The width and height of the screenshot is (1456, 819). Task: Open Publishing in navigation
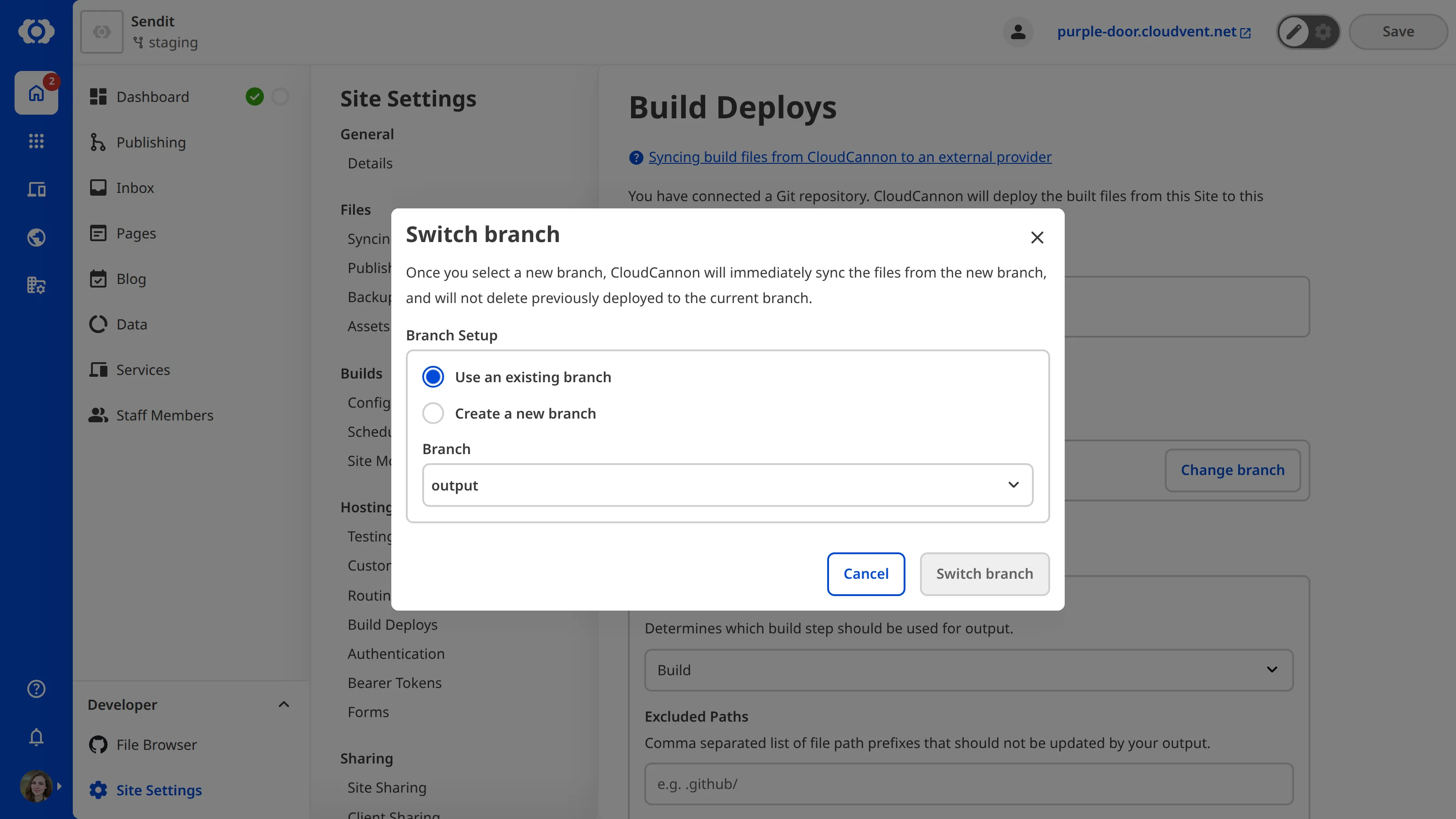click(151, 142)
